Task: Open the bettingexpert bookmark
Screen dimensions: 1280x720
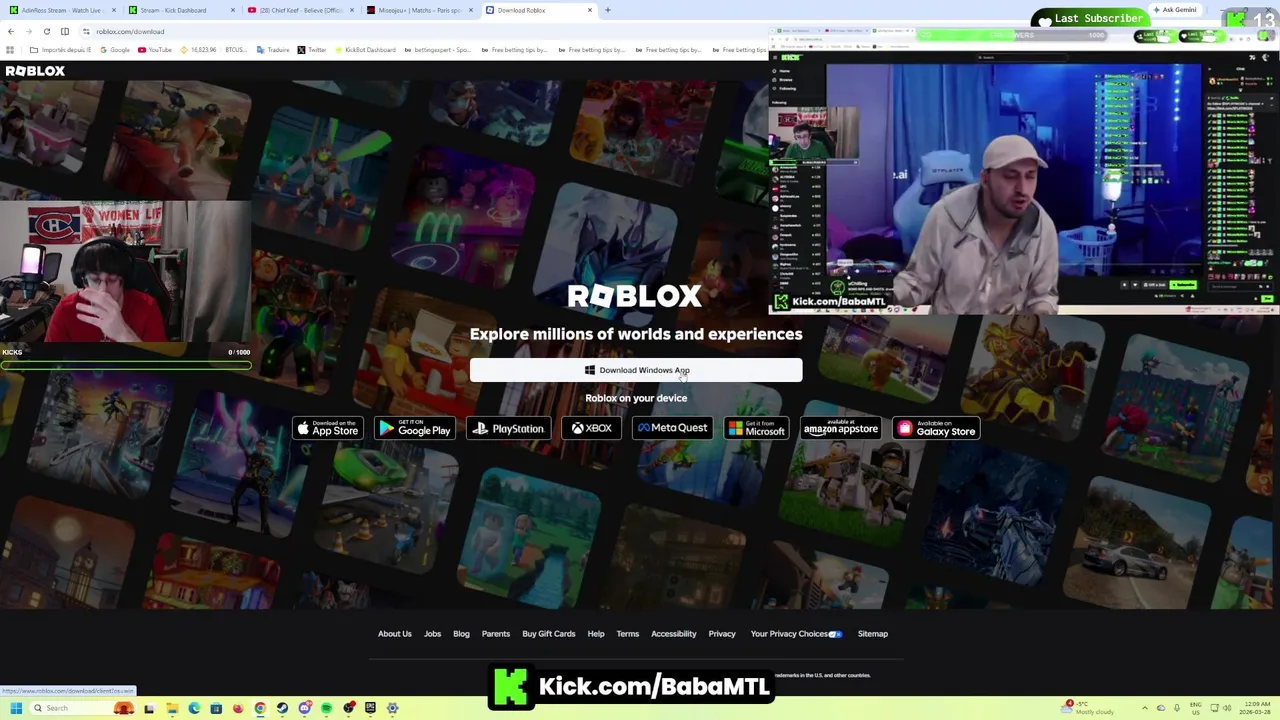Action: tap(438, 50)
